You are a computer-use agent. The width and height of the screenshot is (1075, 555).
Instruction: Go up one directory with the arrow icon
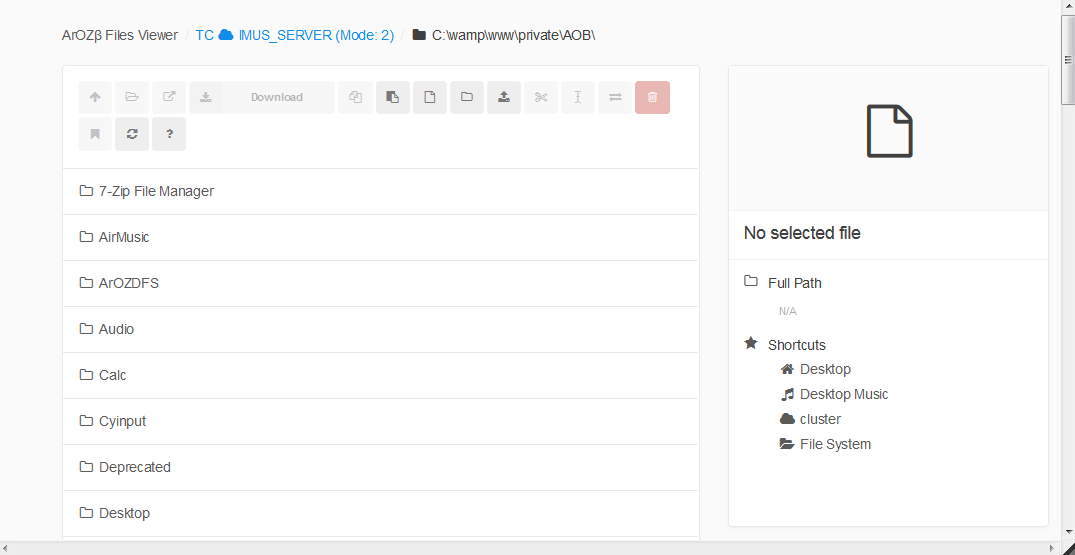coord(95,97)
